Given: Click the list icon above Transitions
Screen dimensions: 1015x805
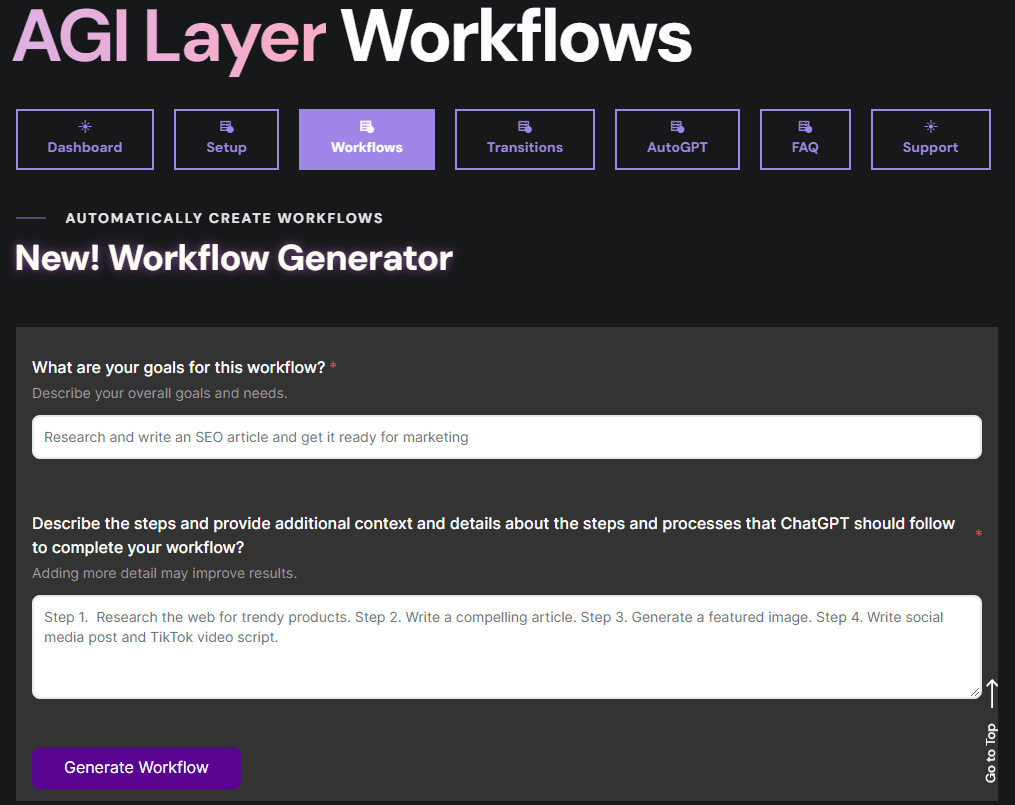Looking at the screenshot, I should coord(525,126).
